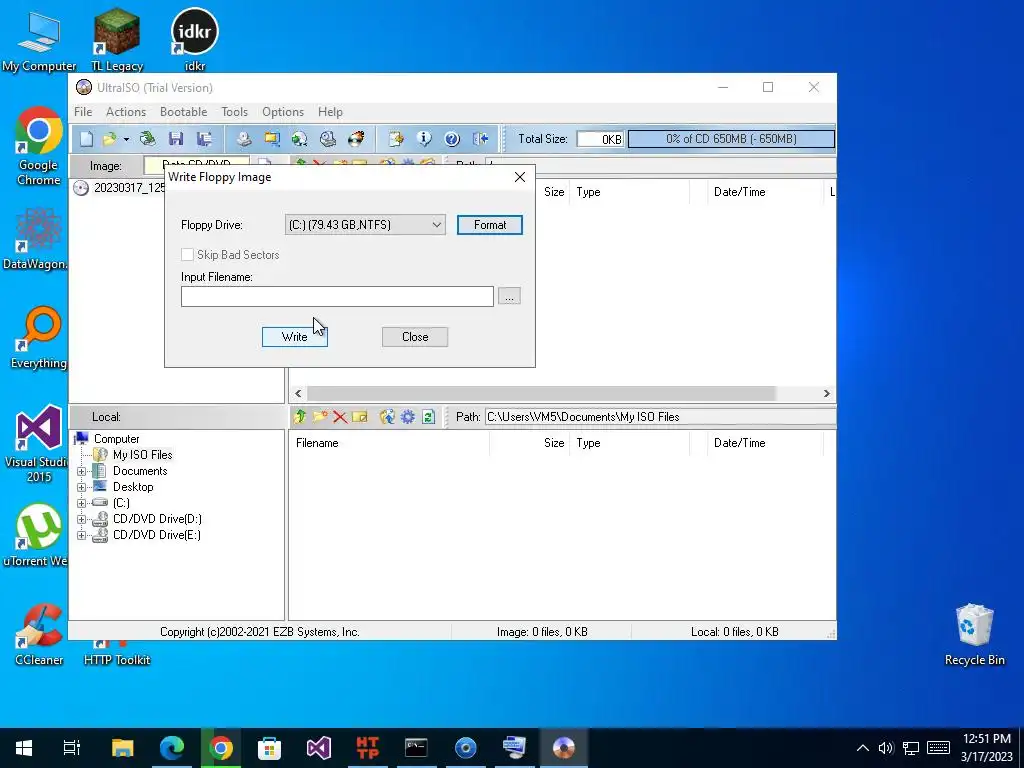Click the question-mark Help icon
The width and height of the screenshot is (1024, 768).
[x=452, y=138]
